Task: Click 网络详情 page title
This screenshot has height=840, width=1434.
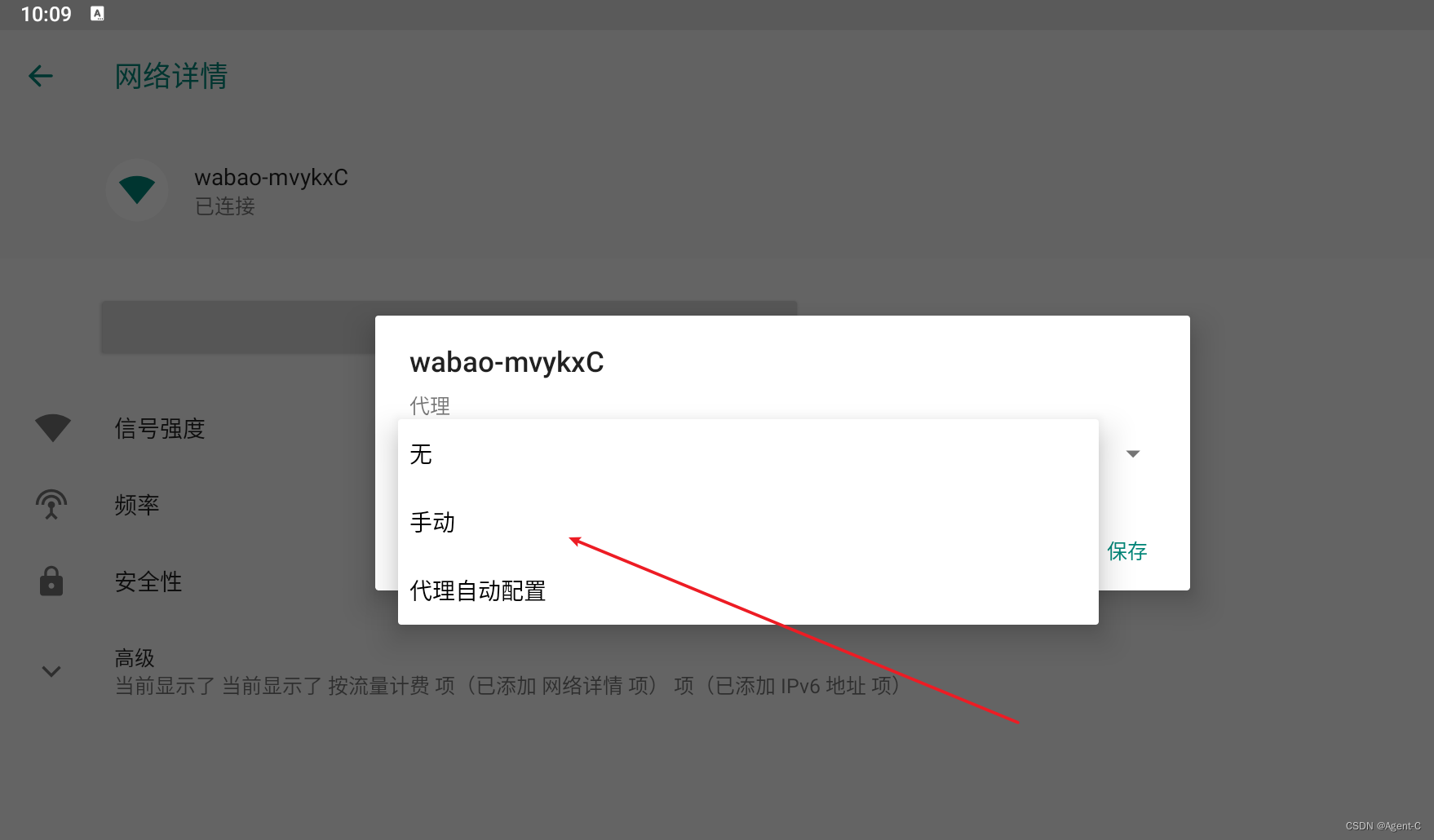Action: point(171,76)
